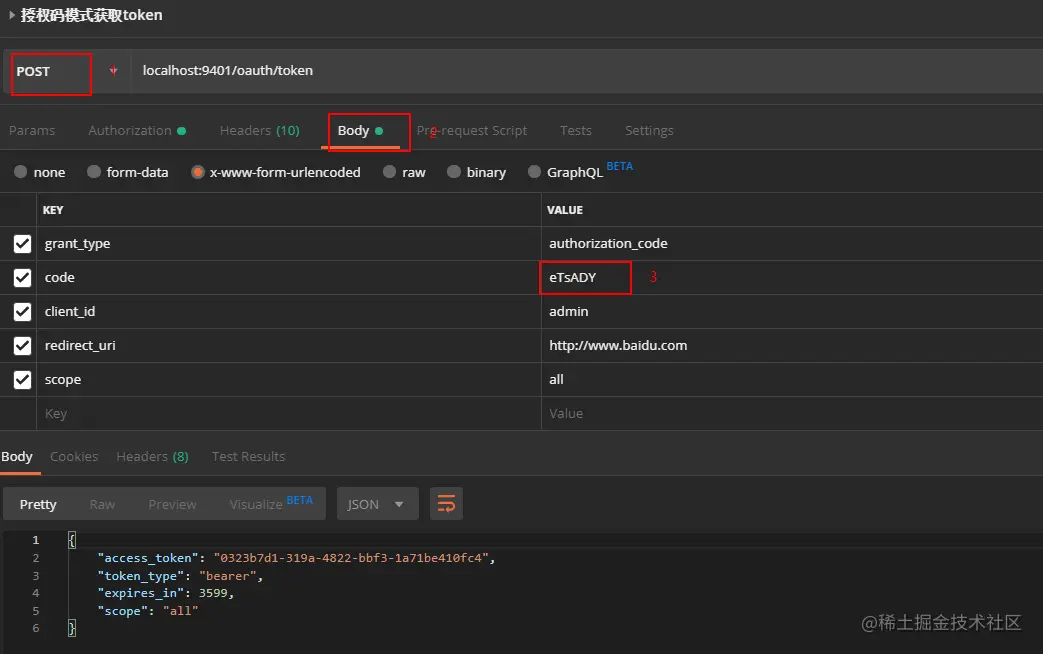Switch response view to Preview

172,504
